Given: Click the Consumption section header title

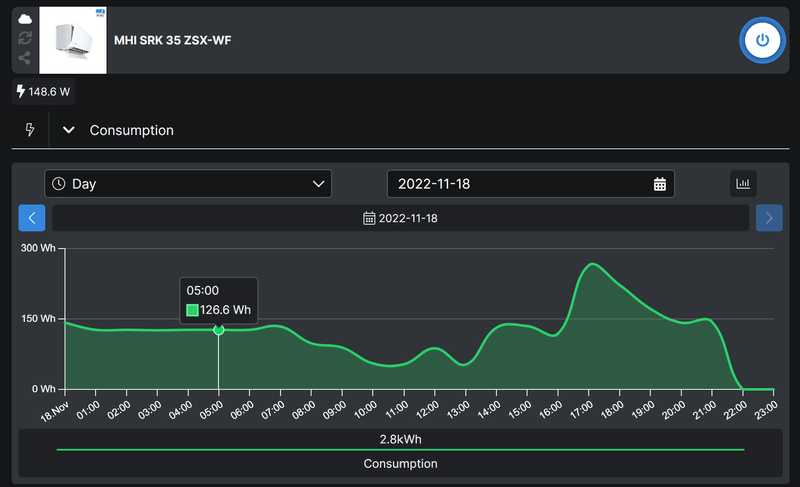Looking at the screenshot, I should tap(131, 130).
